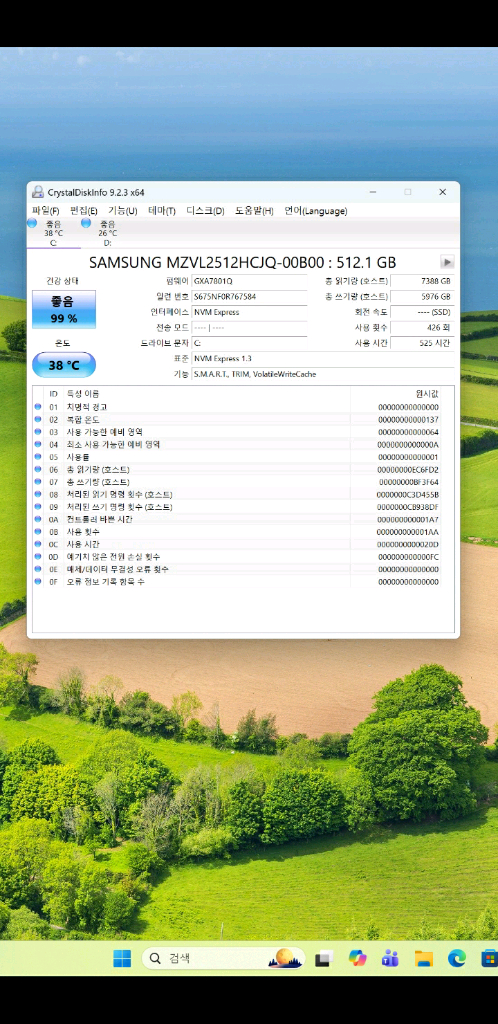Click the status dot of row 07
The width and height of the screenshot is (498, 1024).
point(38,482)
